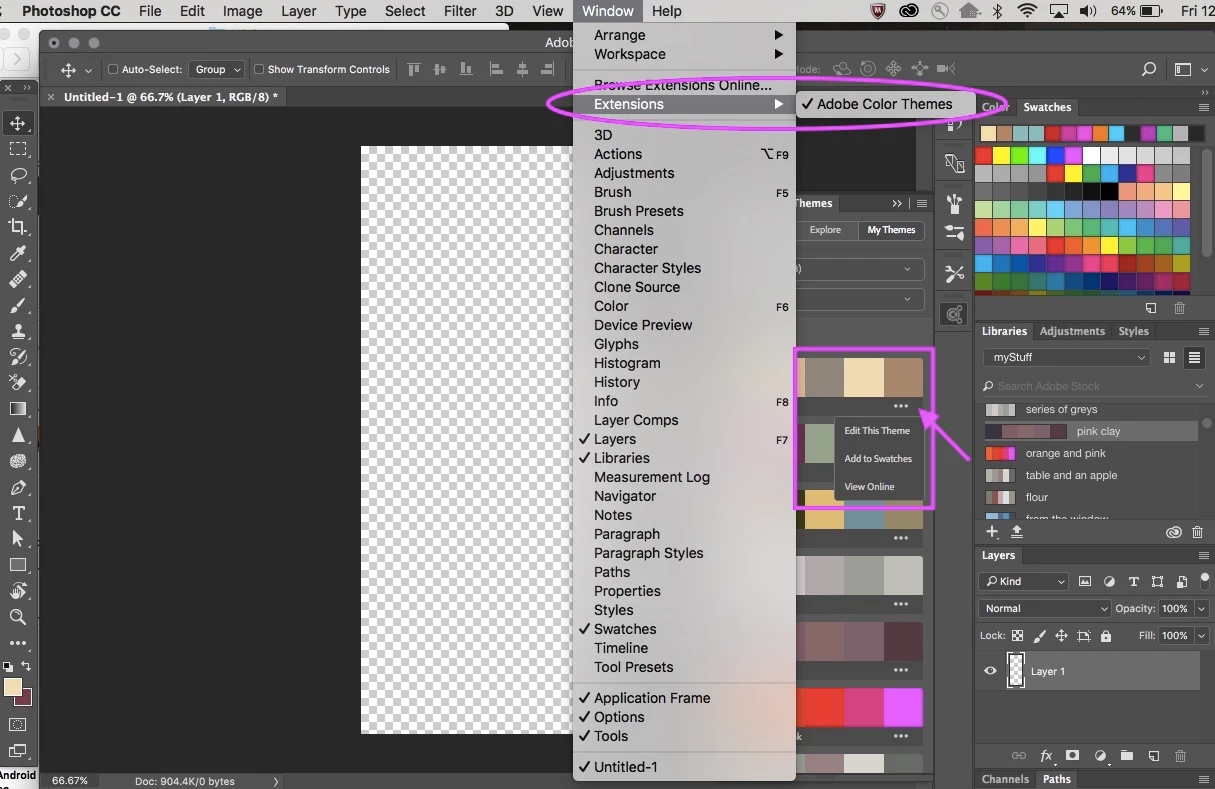The height and width of the screenshot is (789, 1215).
Task: Switch to the My Themes tab
Action: pos(891,230)
